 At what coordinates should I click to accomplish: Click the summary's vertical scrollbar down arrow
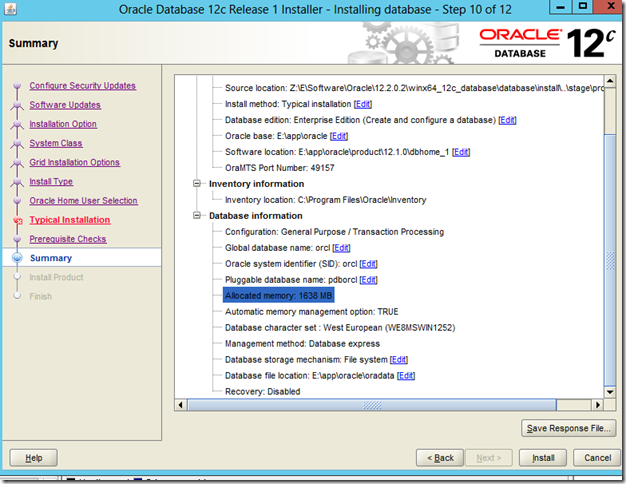[610, 390]
